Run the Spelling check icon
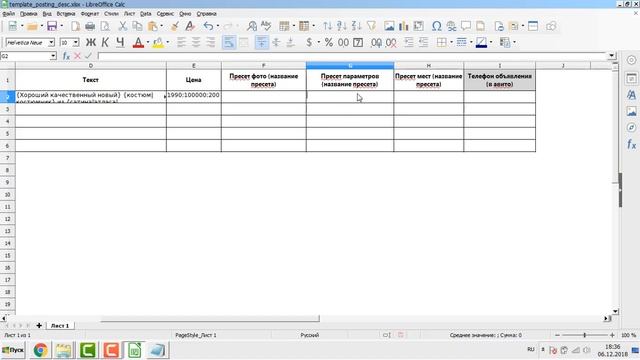 (266, 26)
